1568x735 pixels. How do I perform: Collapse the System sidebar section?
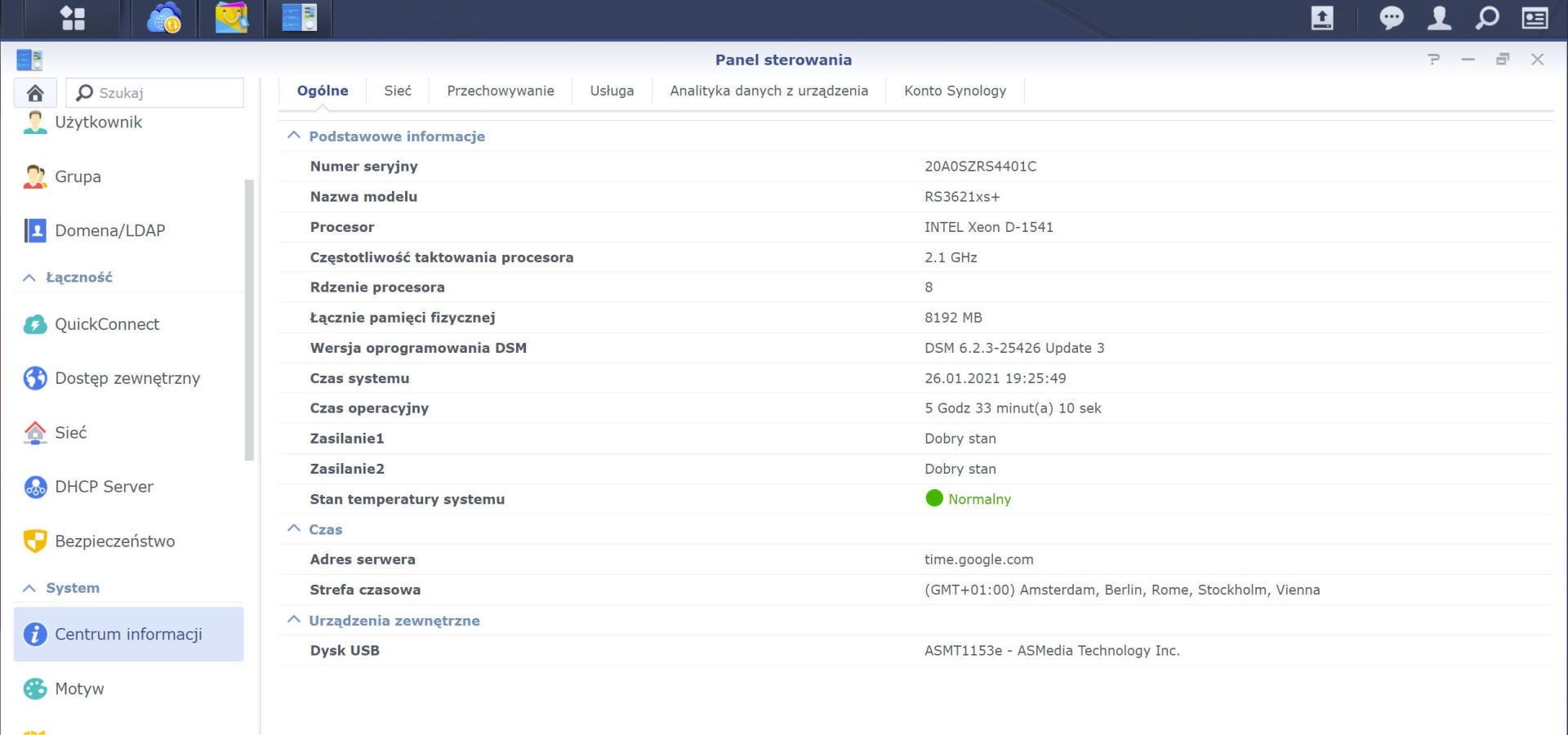point(29,588)
